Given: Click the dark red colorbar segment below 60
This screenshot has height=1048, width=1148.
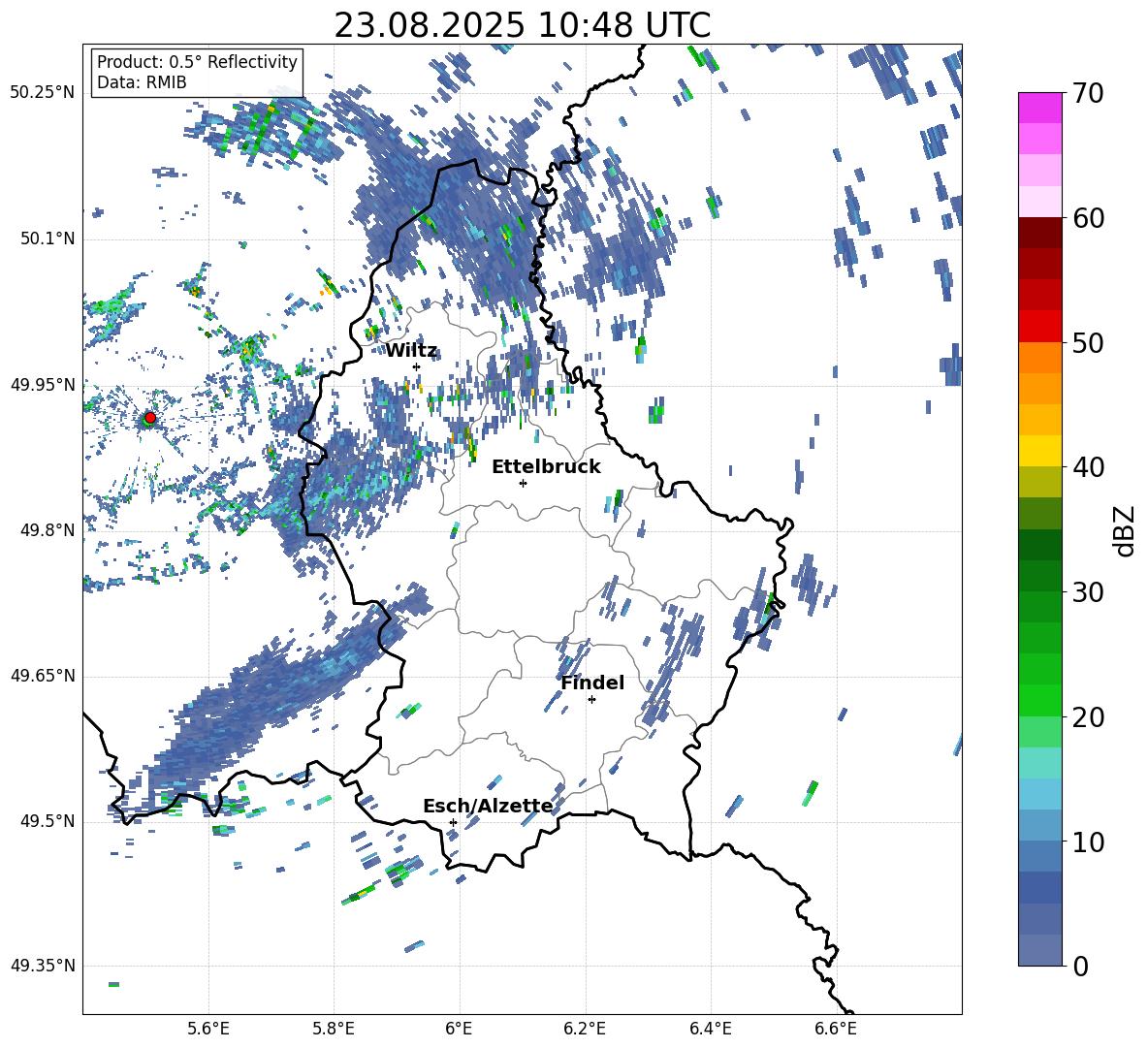Looking at the screenshot, I should coord(1040,233).
